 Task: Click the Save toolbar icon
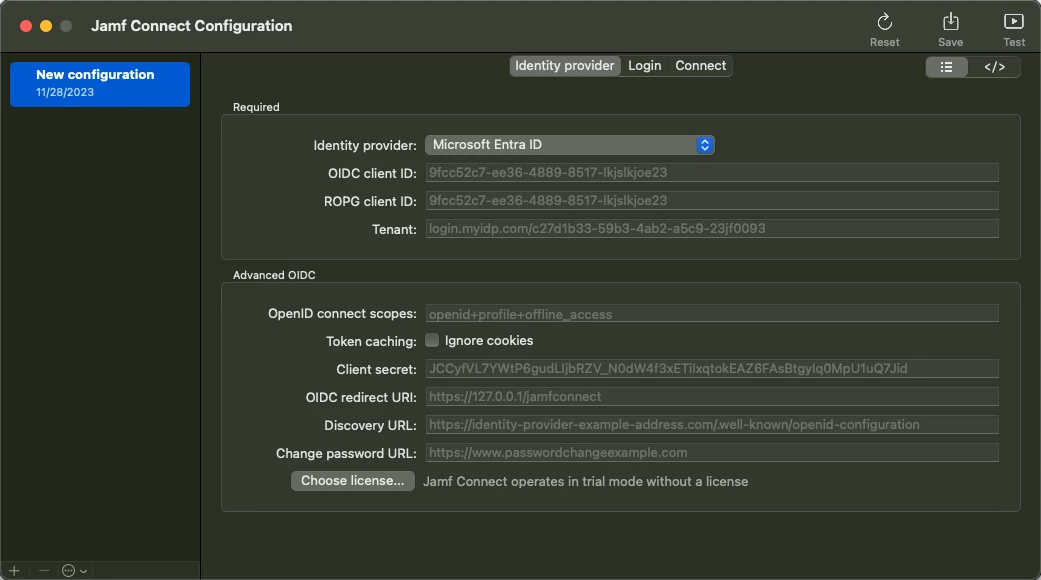(x=950, y=22)
